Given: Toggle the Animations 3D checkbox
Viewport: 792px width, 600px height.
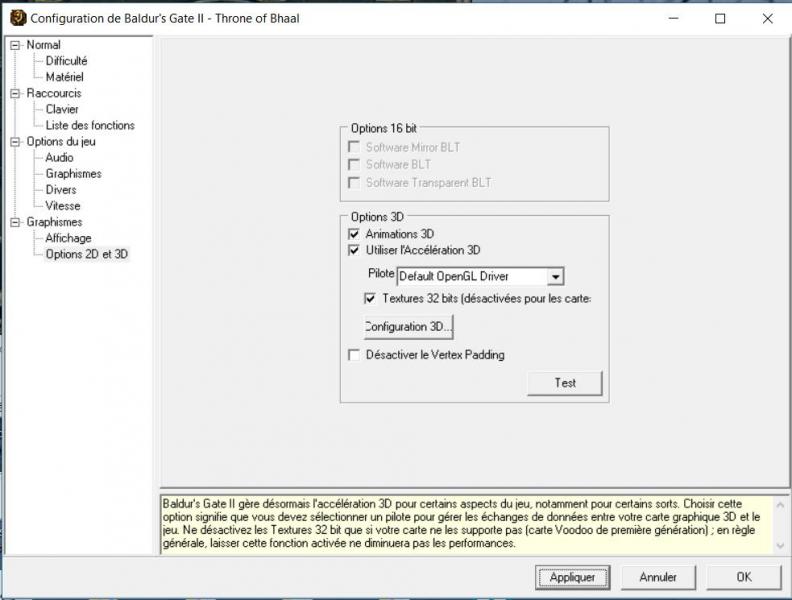Looking at the screenshot, I should point(354,234).
